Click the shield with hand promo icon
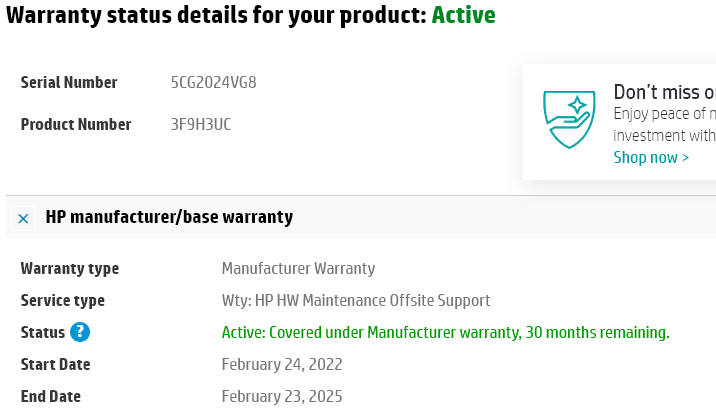This screenshot has width=716, height=415. (x=569, y=119)
